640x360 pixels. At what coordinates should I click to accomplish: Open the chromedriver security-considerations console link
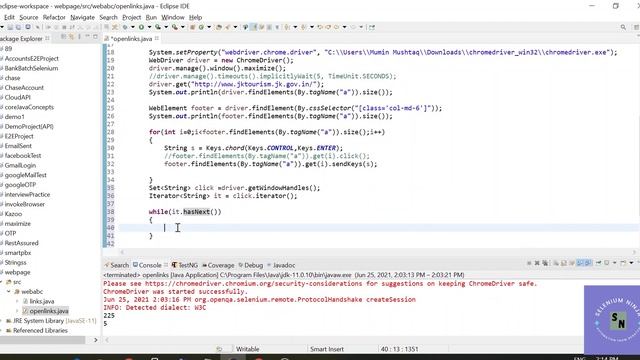[x=253, y=283]
